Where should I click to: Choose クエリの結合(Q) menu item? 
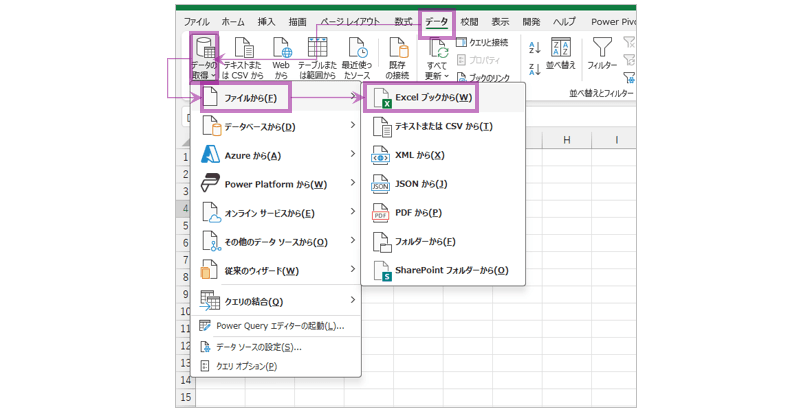pyautogui.click(x=276, y=301)
